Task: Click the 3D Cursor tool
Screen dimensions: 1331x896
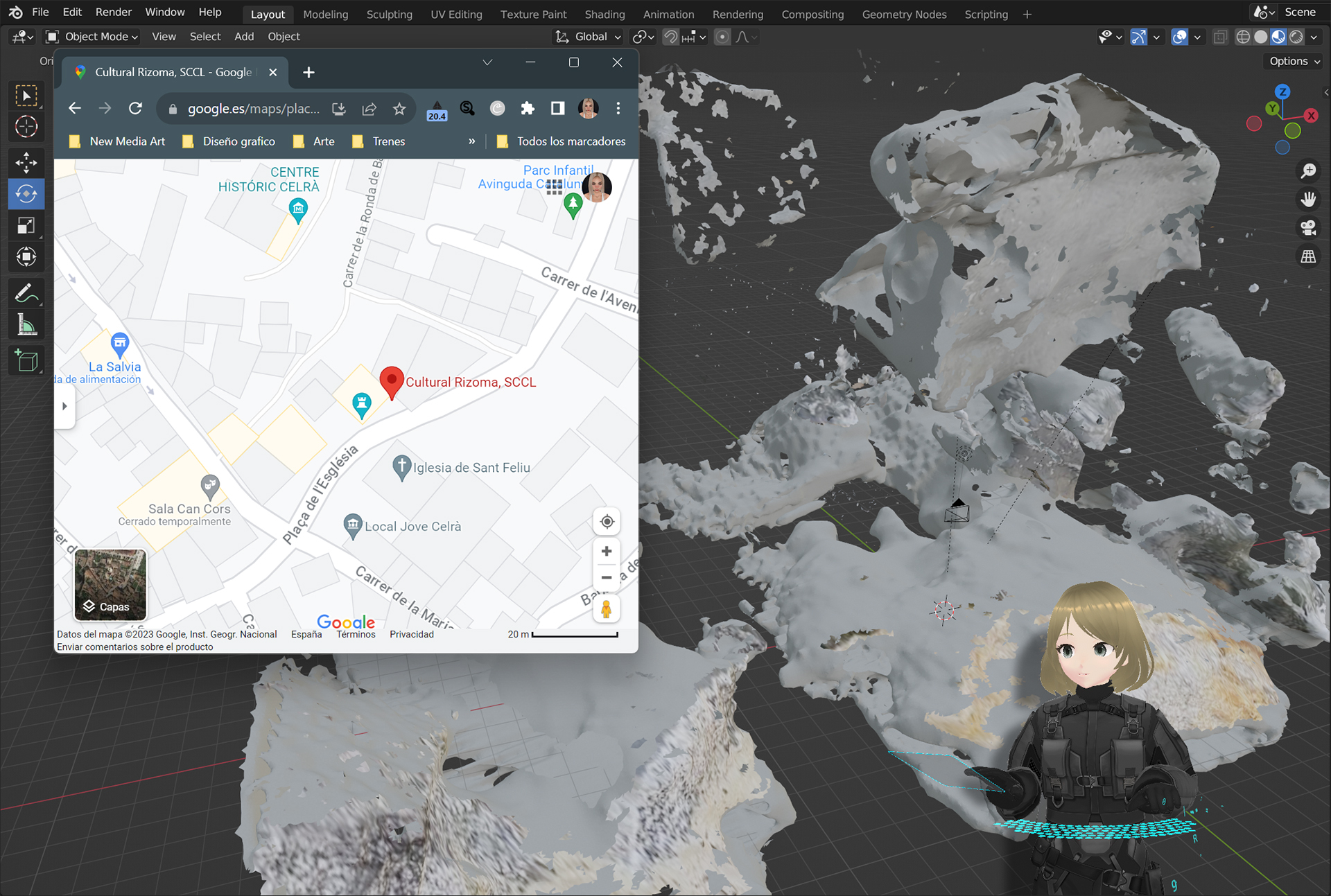Action: (26, 127)
